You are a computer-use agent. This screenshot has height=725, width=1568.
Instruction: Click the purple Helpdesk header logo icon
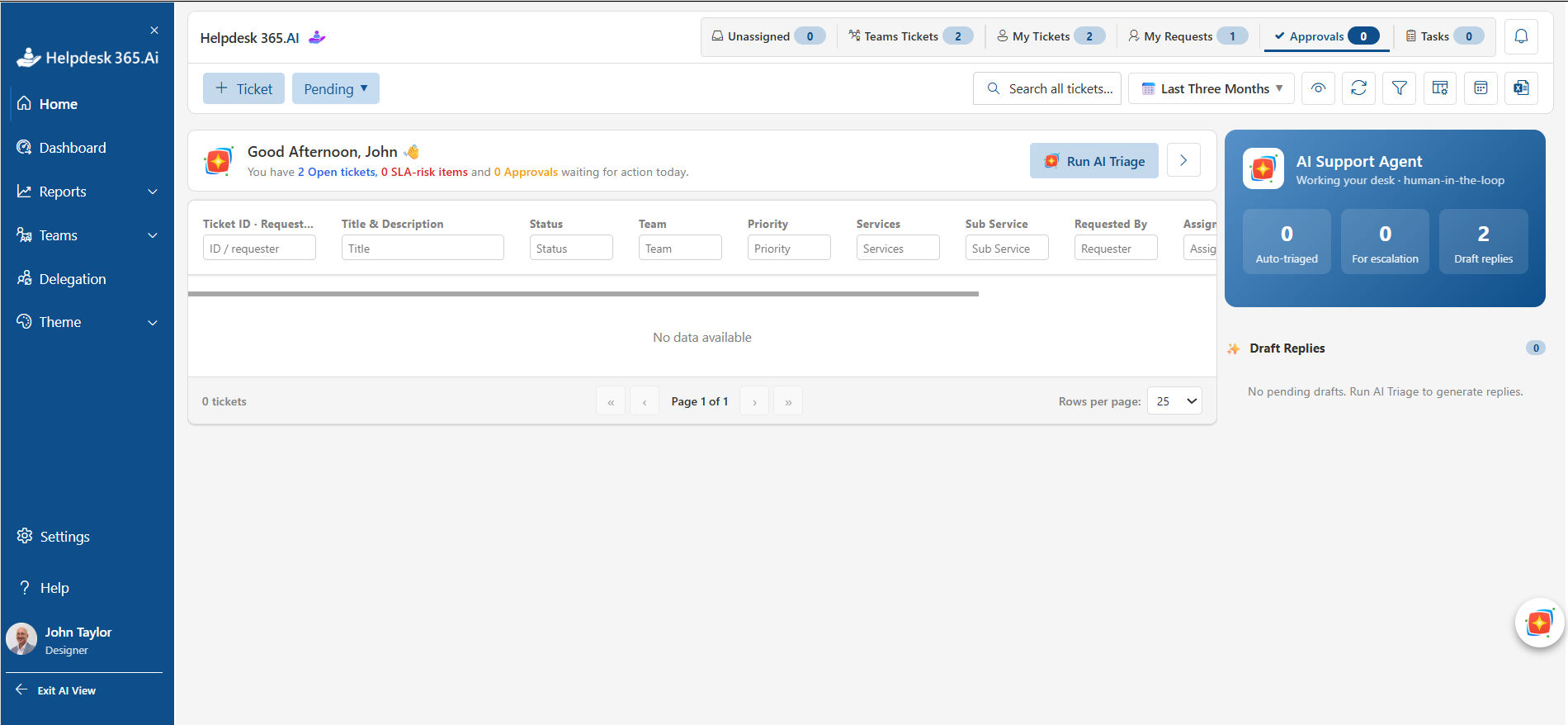pos(317,37)
